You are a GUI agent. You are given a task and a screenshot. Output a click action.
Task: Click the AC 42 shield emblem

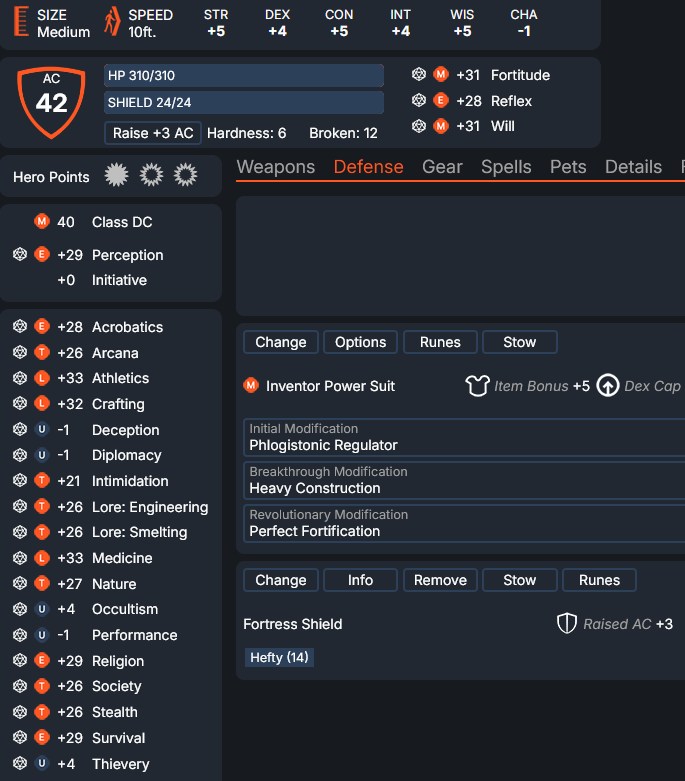(52, 102)
